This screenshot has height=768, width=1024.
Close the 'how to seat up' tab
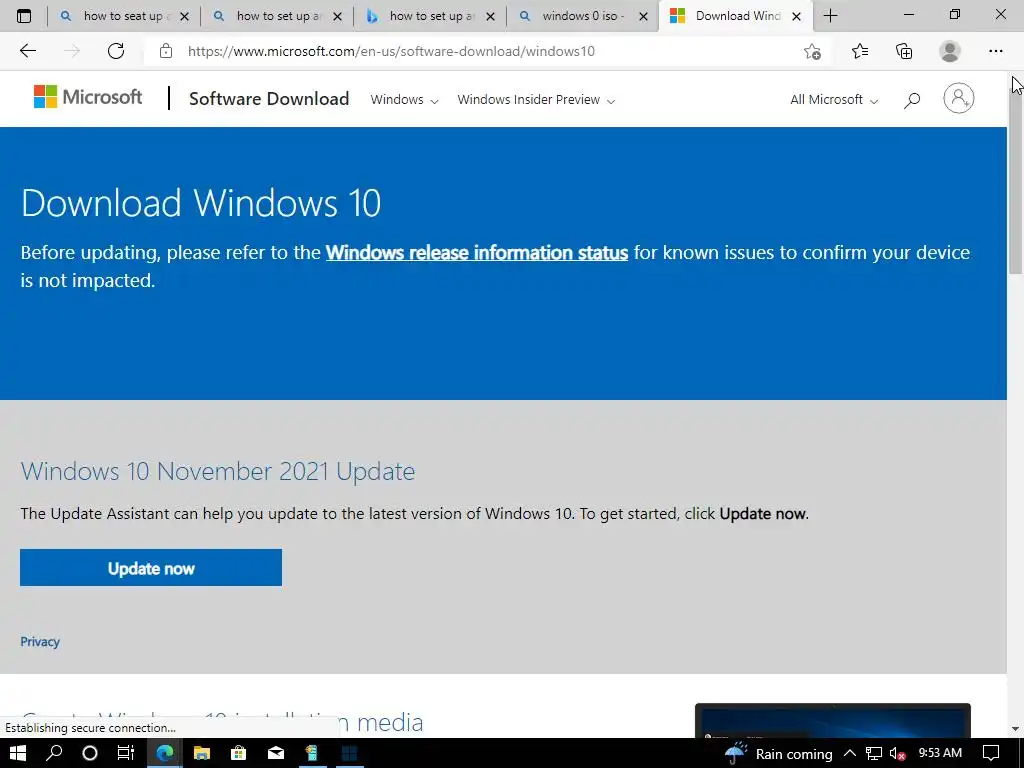point(184,17)
